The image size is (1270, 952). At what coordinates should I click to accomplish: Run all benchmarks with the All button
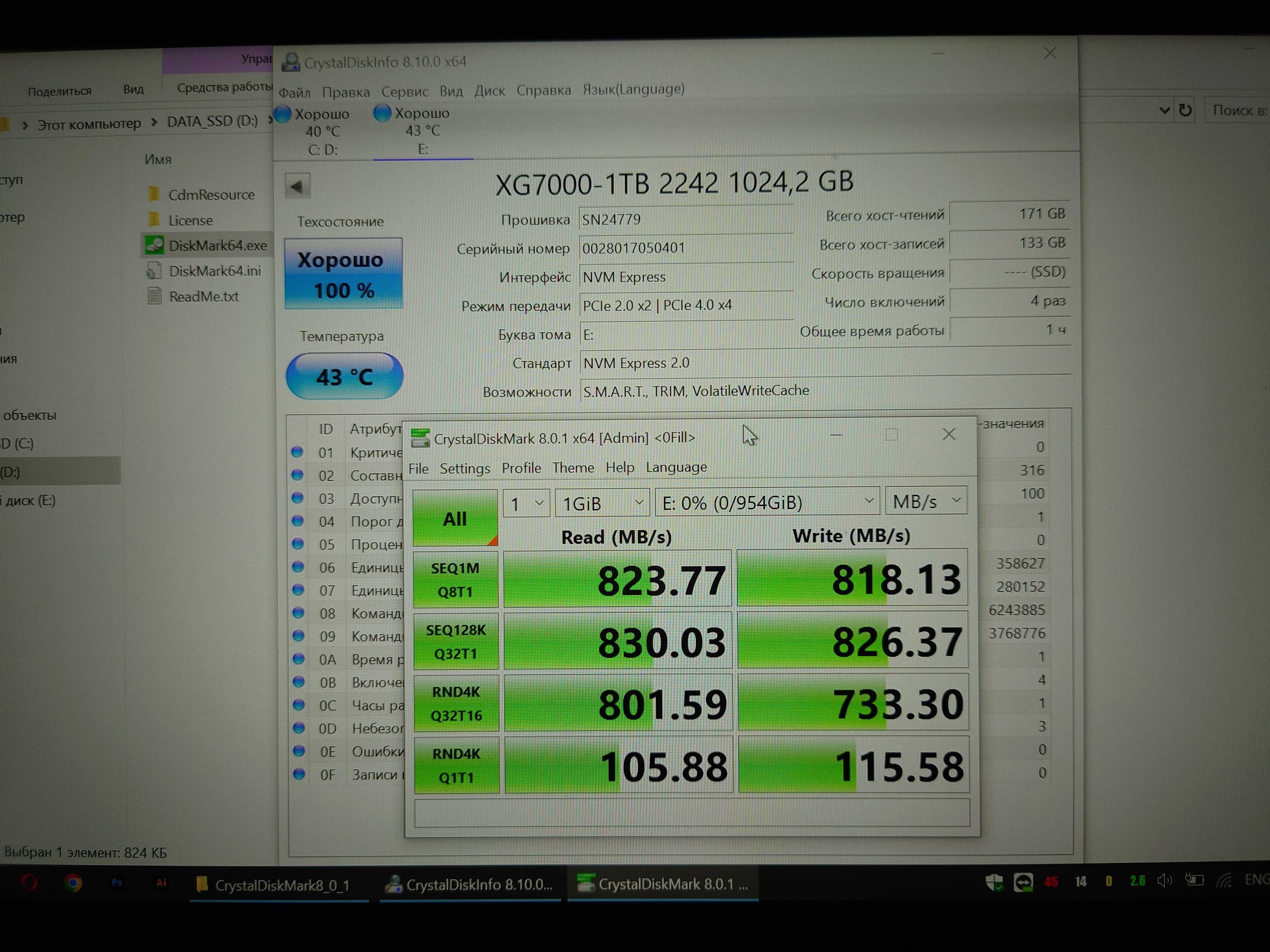click(x=455, y=518)
